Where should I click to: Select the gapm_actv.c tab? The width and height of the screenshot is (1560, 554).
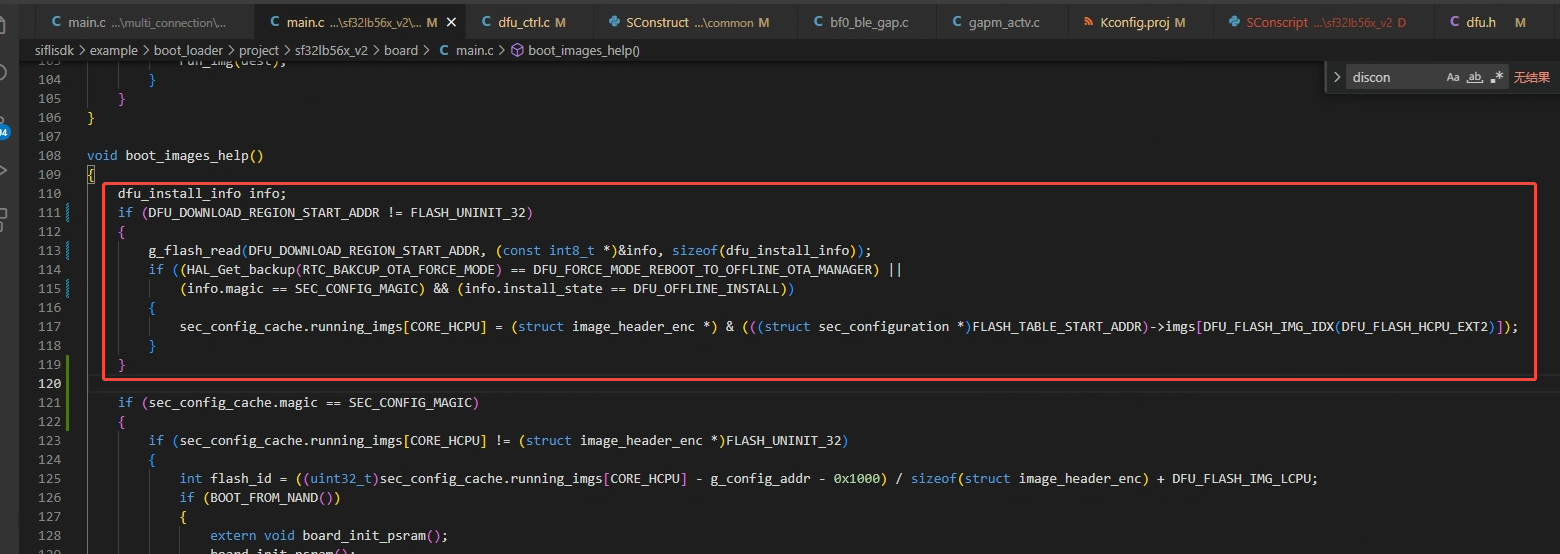pyautogui.click(x=1003, y=22)
